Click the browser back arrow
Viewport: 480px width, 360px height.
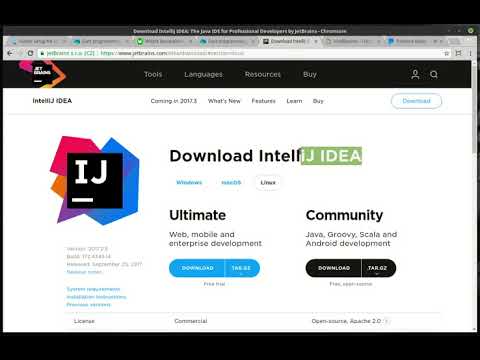(x=10, y=53)
